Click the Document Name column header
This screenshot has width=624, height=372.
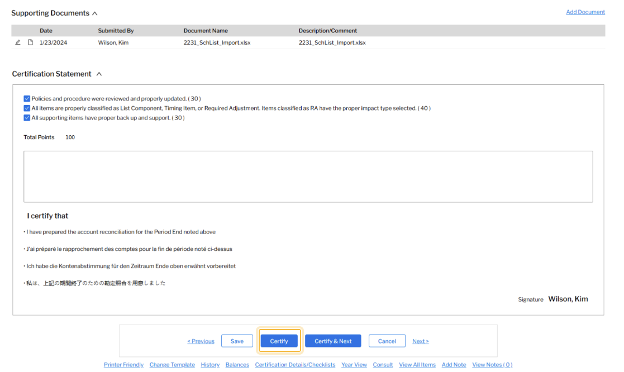click(206, 31)
